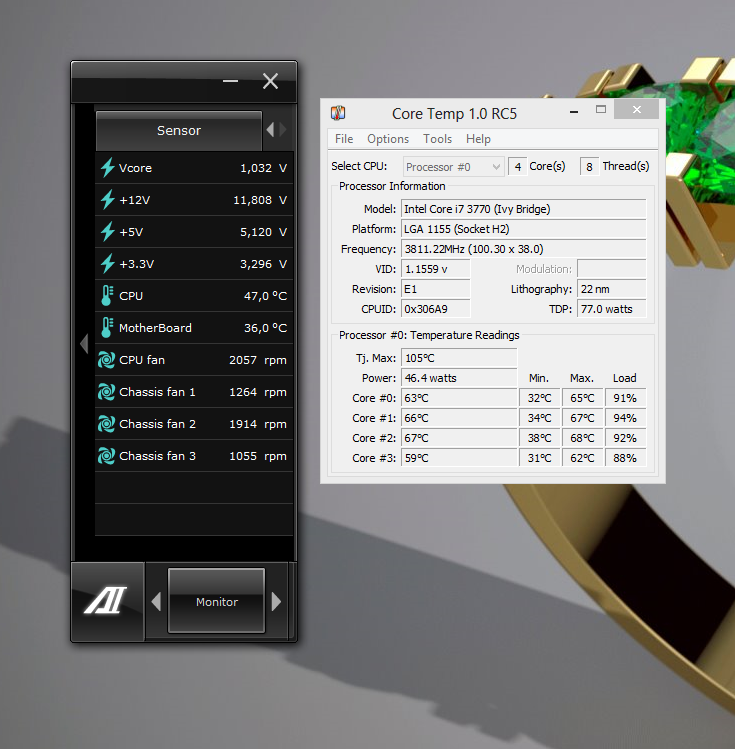Click the Thread(s) count box showing 8
735x749 pixels.
589,167
